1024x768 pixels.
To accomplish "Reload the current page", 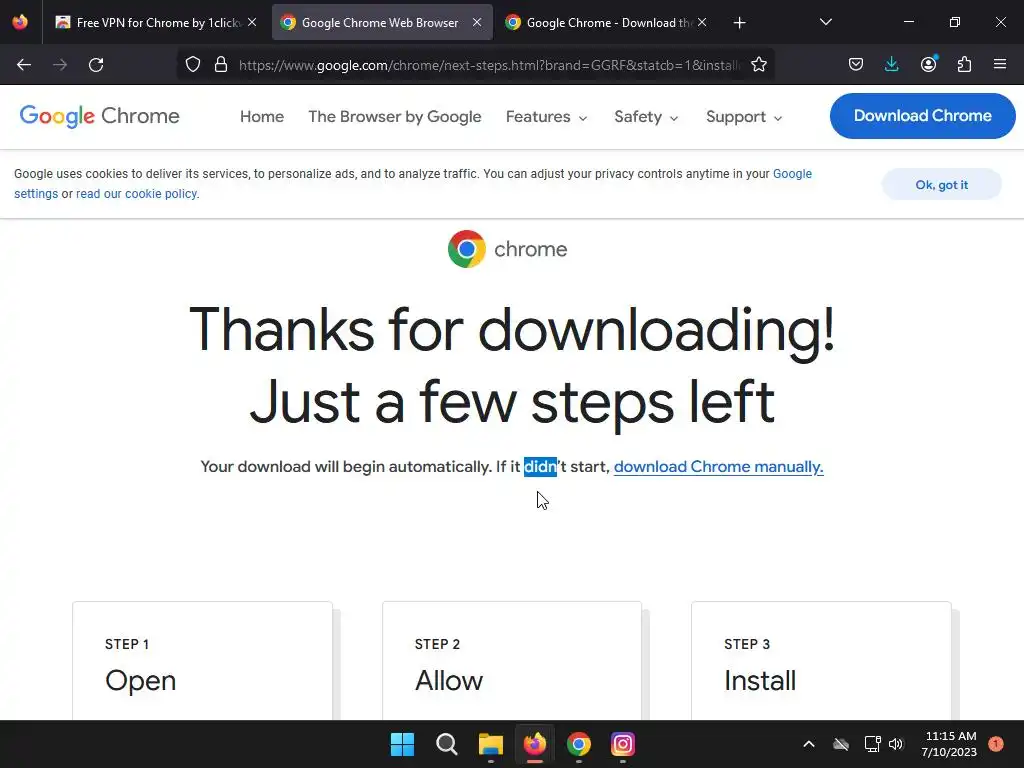I will [96, 65].
